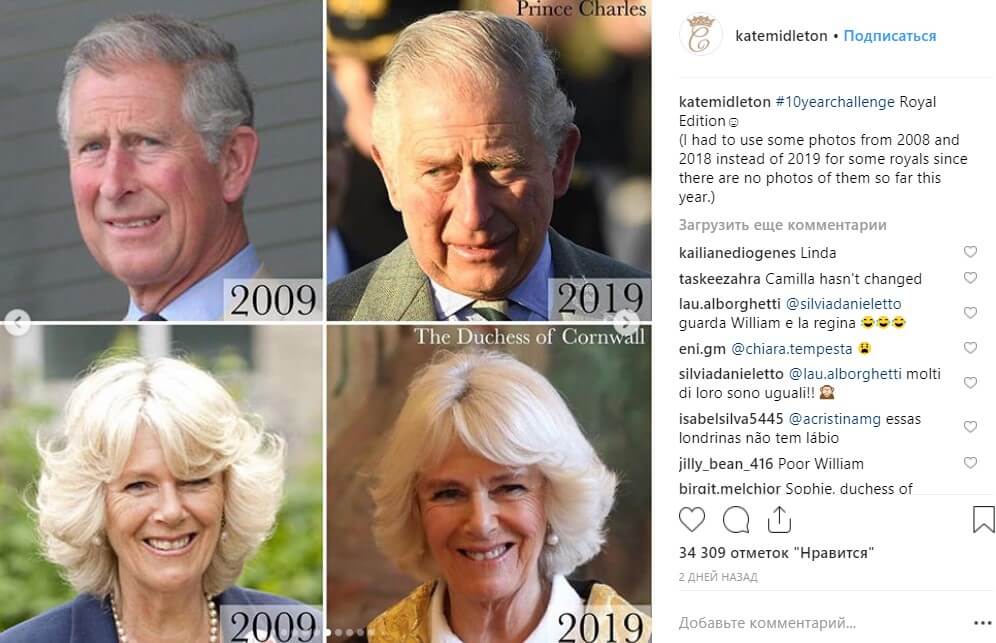
Task: Open katemidleton profile avatar
Action: [701, 35]
